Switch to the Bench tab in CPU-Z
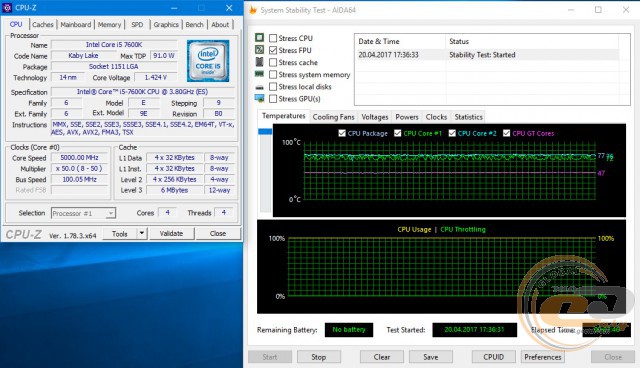This screenshot has height=368, width=640. [x=194, y=24]
